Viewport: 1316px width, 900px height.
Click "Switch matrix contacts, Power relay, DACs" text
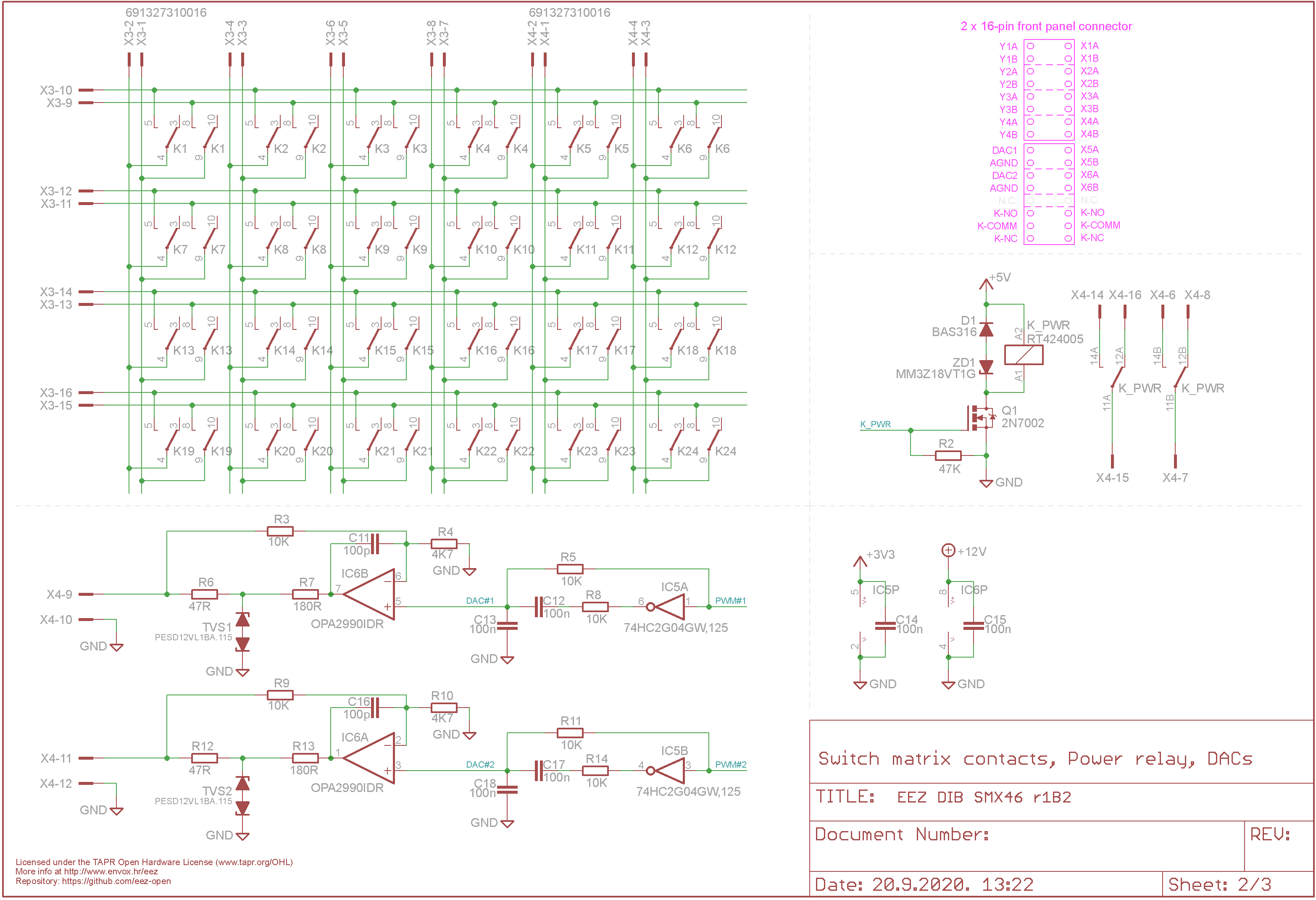(1035, 759)
